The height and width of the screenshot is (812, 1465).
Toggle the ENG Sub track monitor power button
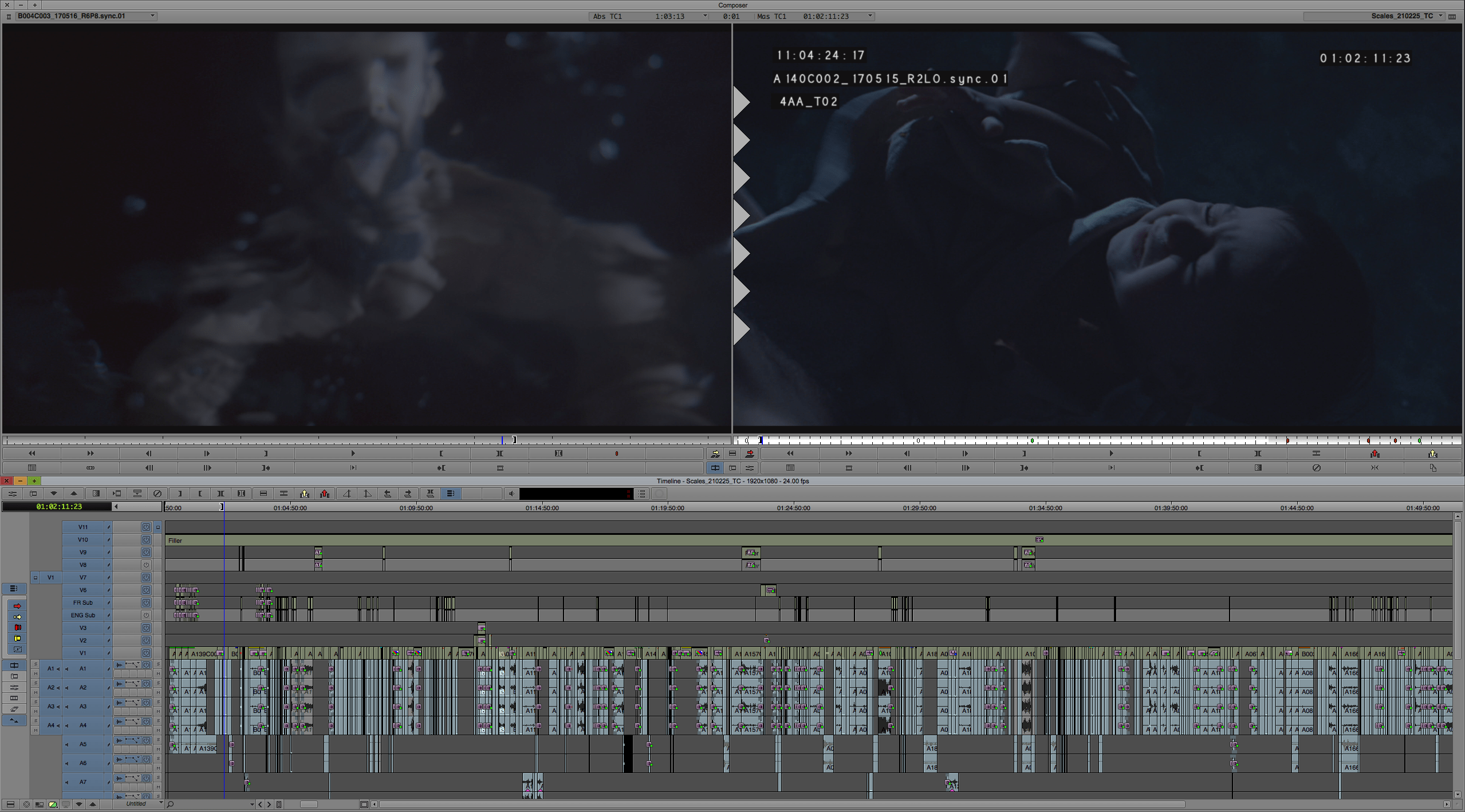147,615
